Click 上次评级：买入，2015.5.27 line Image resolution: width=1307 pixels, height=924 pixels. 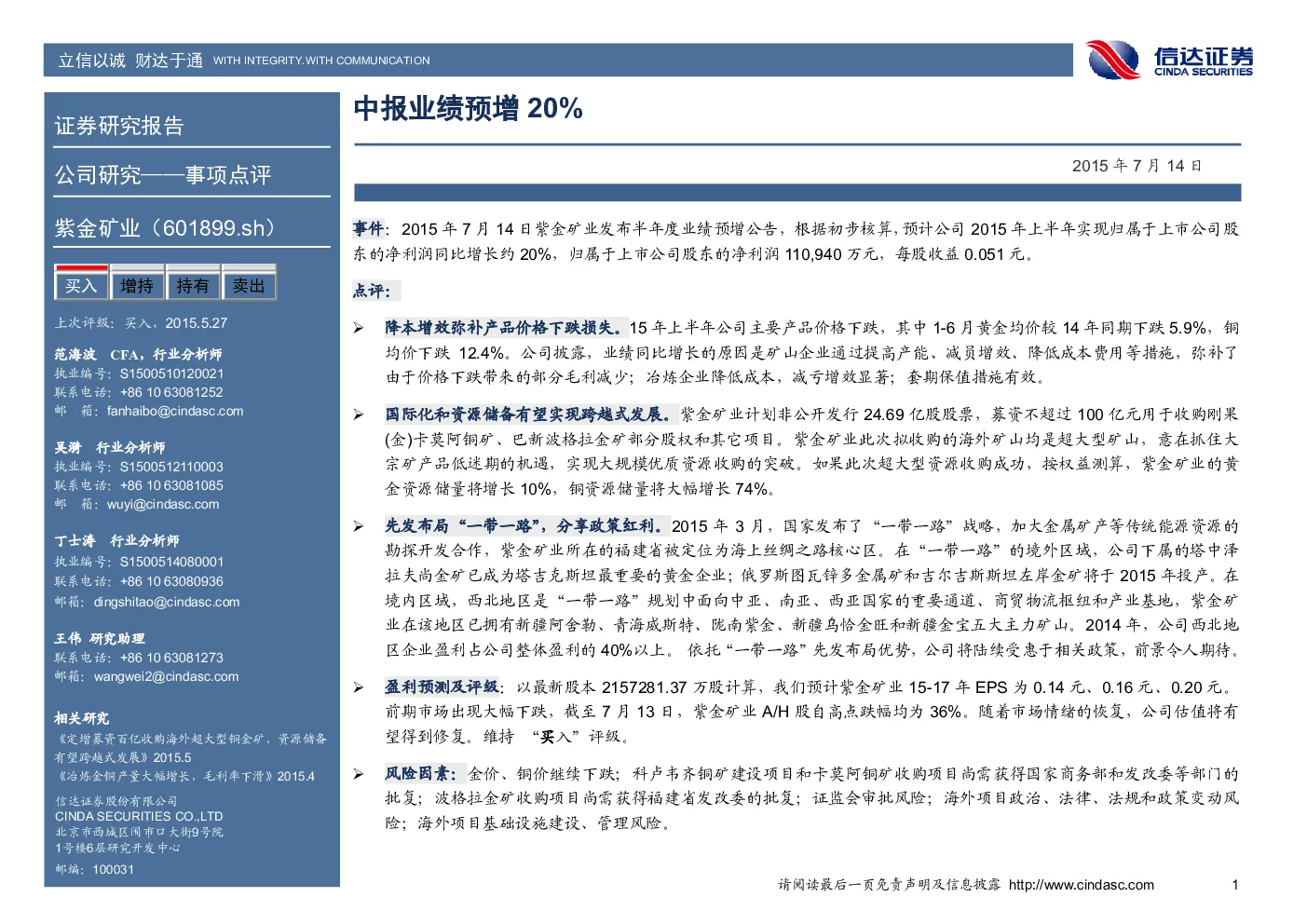pos(141,323)
